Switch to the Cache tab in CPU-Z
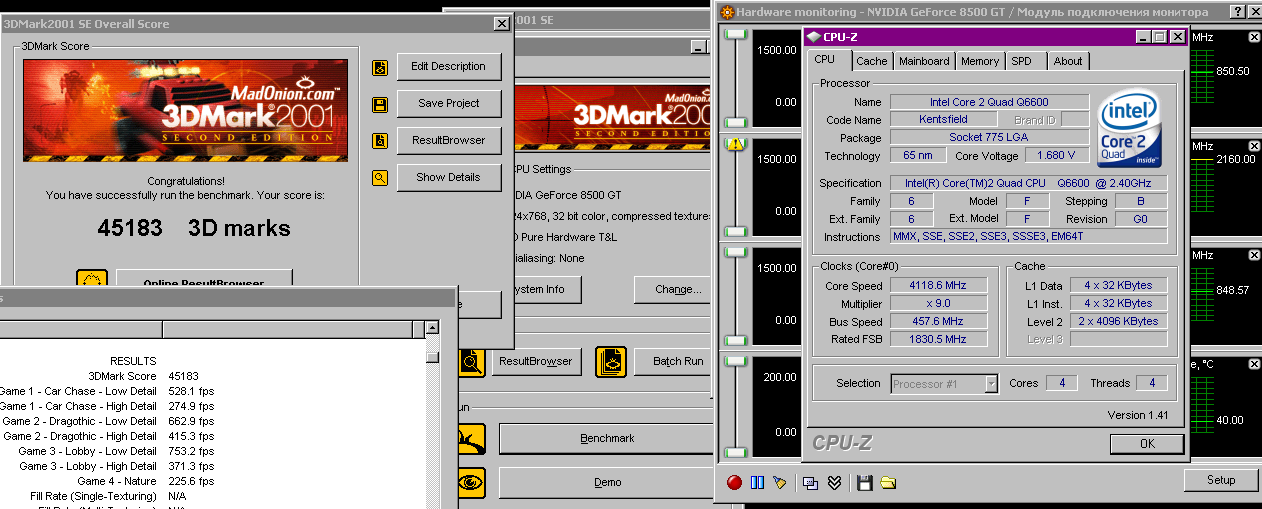The width and height of the screenshot is (1262, 509). (871, 61)
